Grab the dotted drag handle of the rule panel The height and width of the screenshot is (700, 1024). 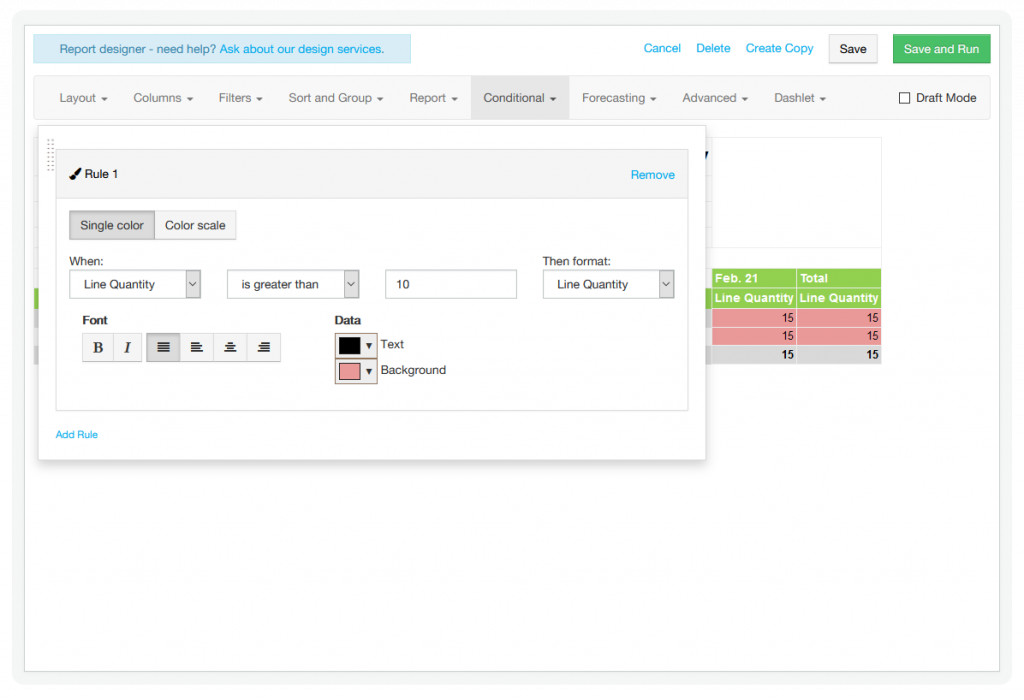pos(51,154)
